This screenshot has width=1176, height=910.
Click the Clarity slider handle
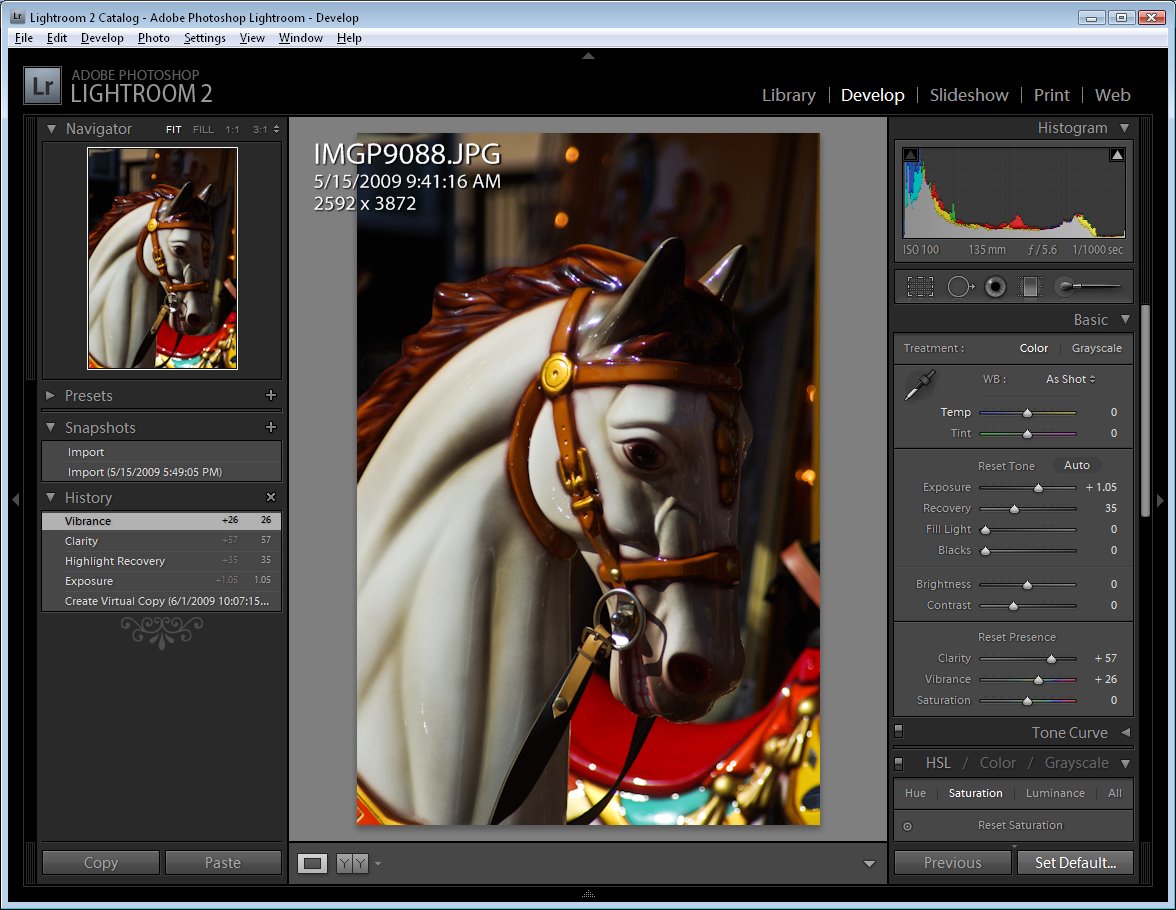(x=1051, y=659)
